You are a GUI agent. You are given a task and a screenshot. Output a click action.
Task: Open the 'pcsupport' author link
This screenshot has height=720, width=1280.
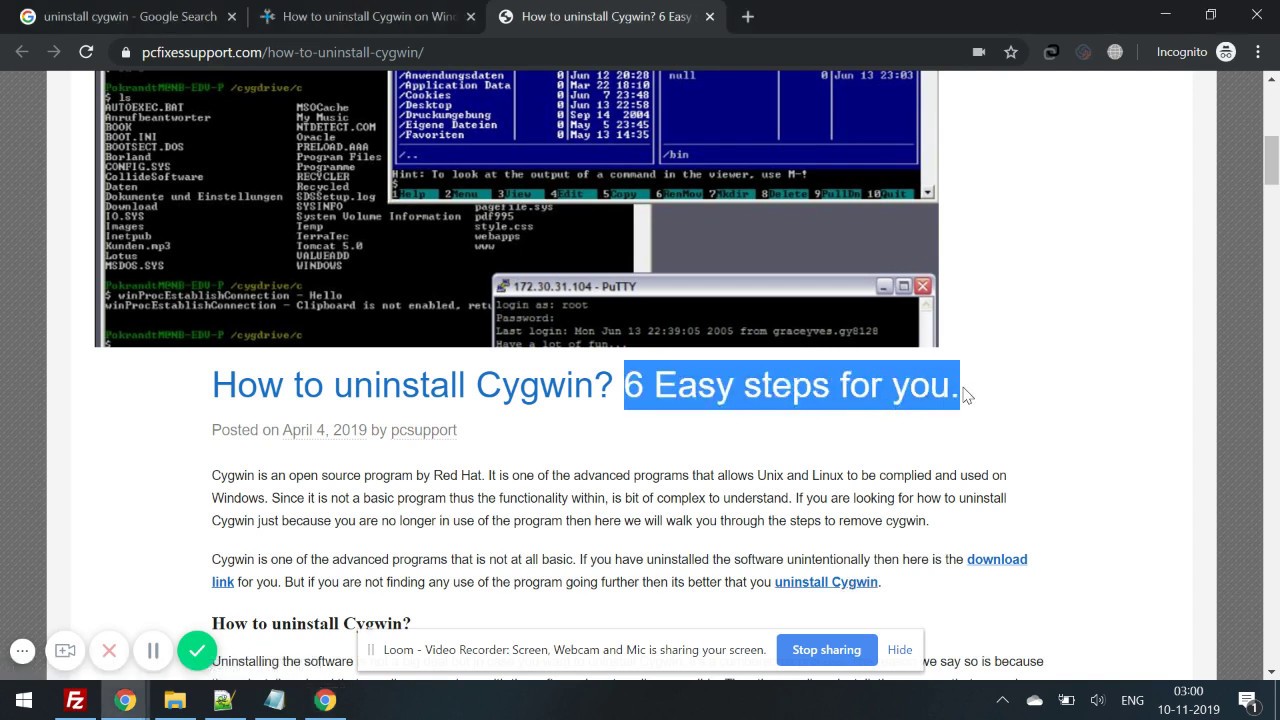424,430
